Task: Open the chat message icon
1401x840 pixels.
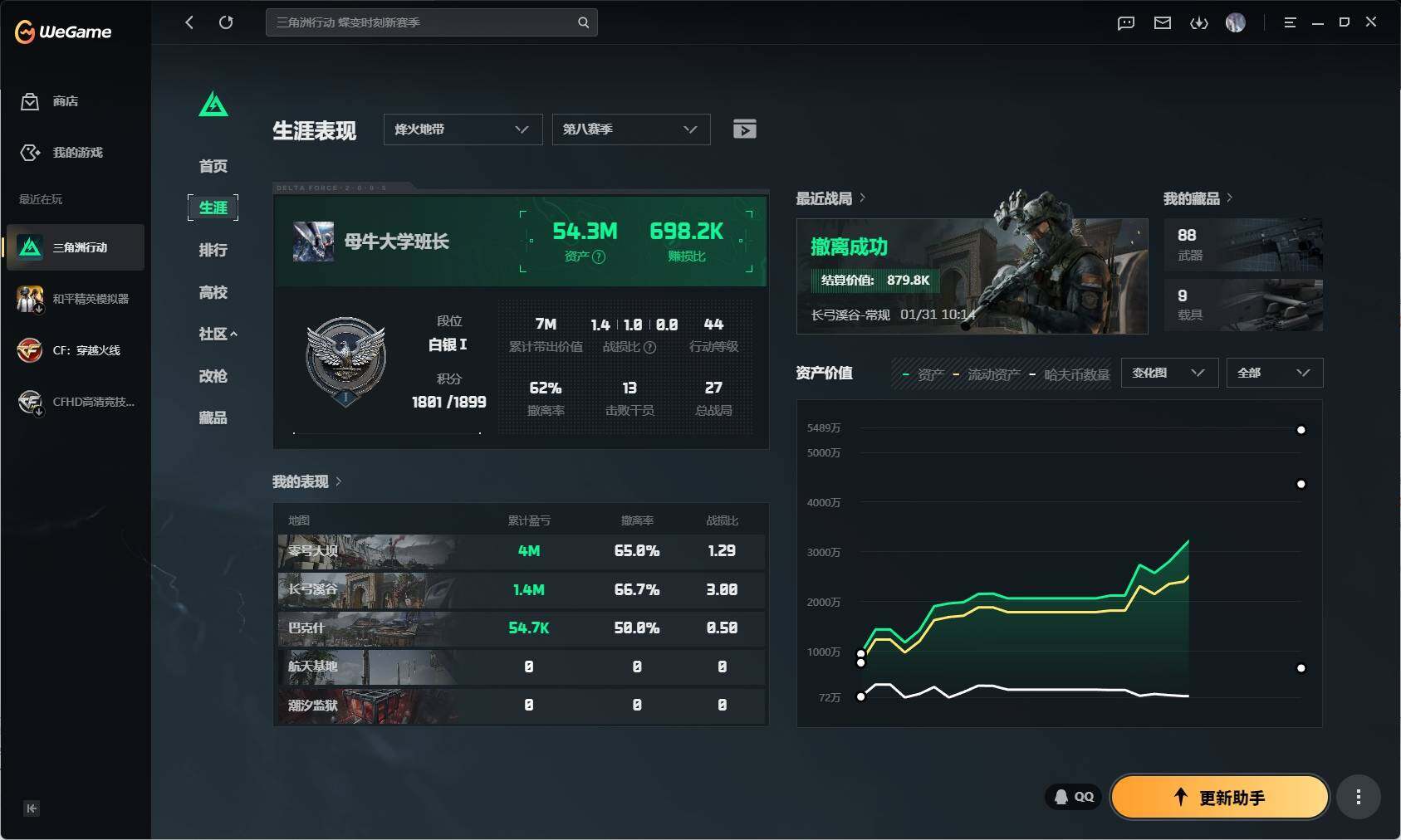Action: [1126, 23]
